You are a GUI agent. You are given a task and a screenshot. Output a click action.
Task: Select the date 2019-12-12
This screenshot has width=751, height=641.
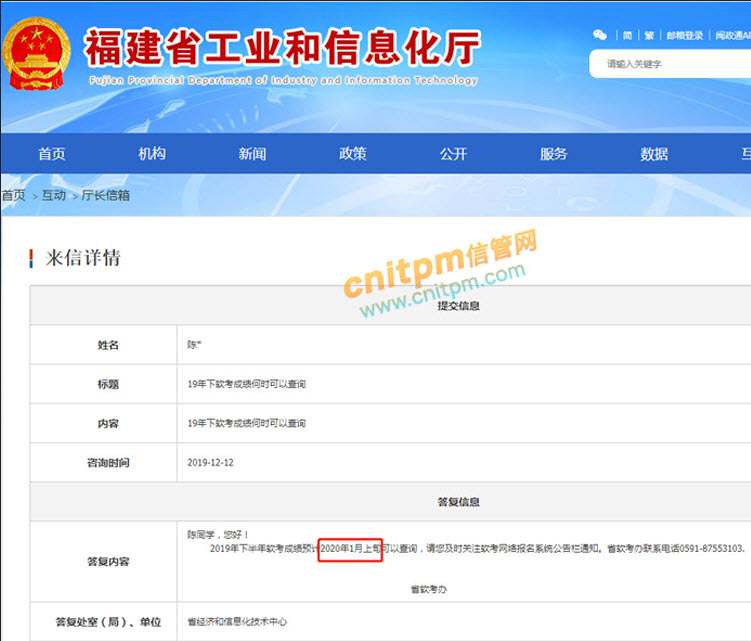[x=210, y=463]
